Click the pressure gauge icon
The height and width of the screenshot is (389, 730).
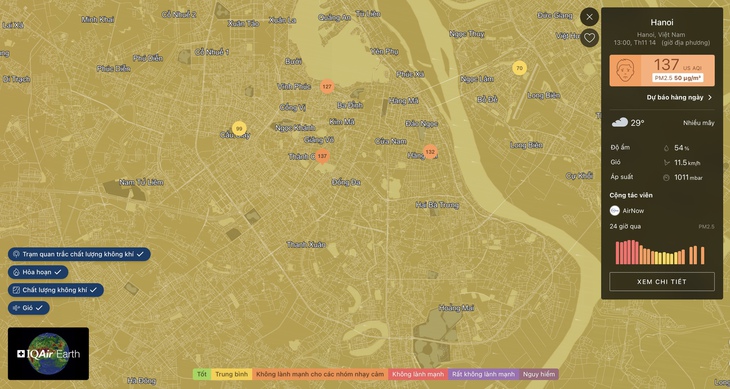(x=666, y=177)
